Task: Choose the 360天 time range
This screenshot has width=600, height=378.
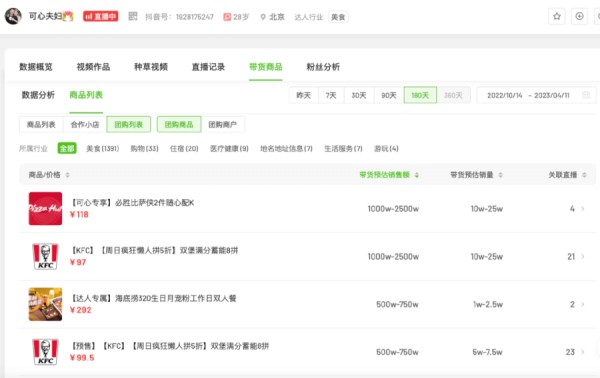Action: (453, 95)
